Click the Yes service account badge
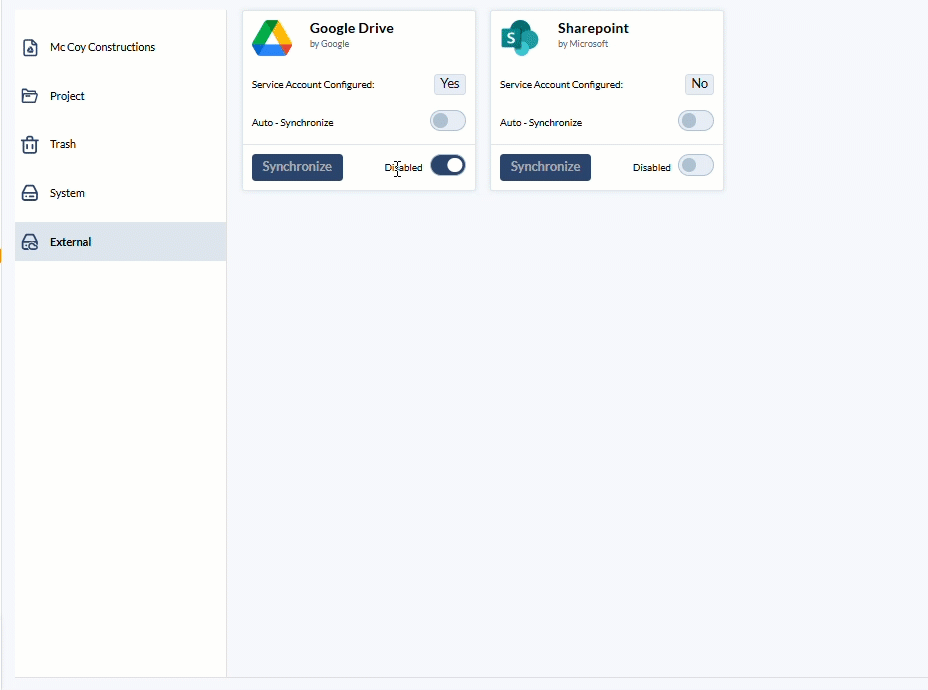 click(x=450, y=84)
